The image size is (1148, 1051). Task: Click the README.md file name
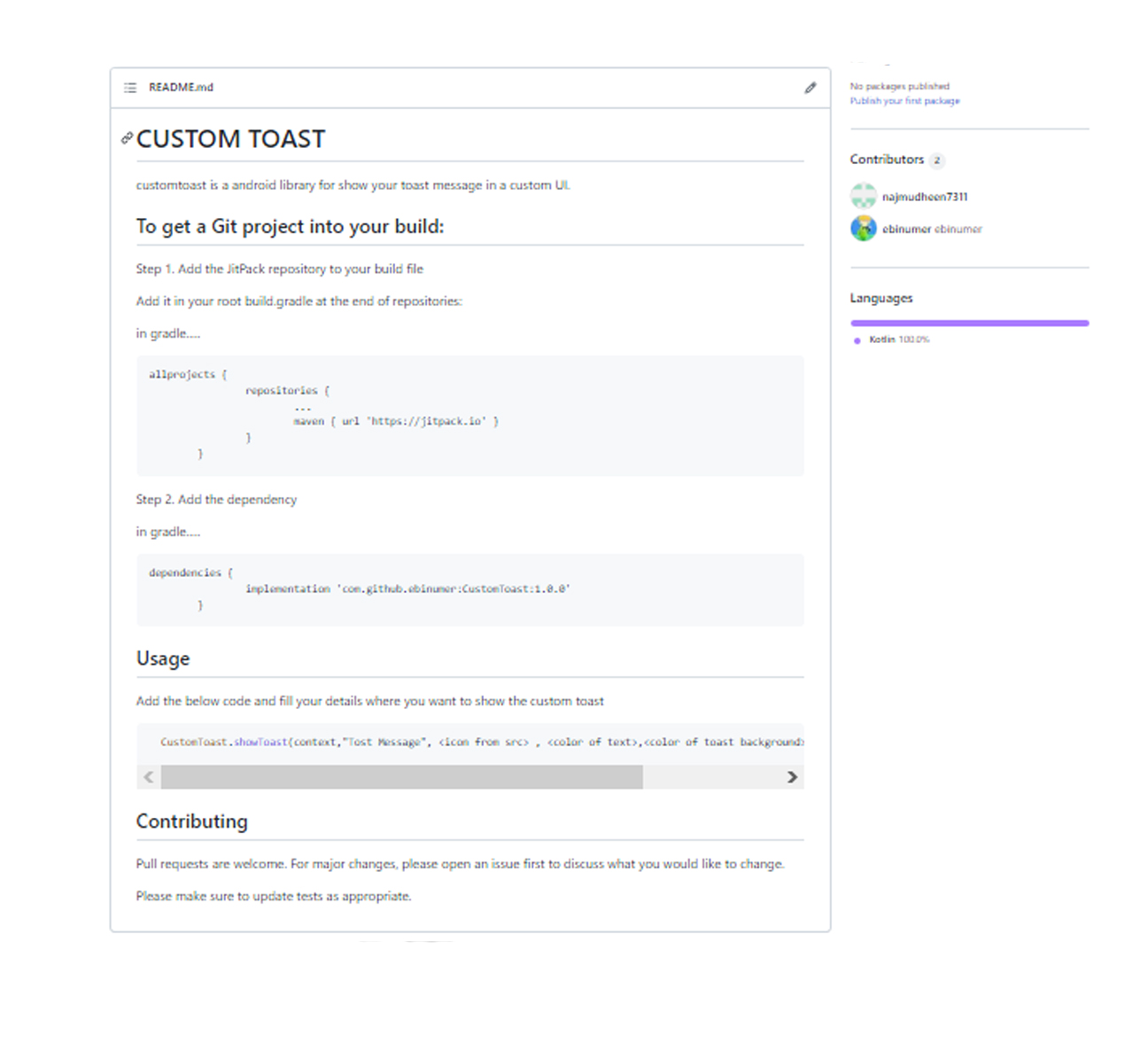coord(181,88)
